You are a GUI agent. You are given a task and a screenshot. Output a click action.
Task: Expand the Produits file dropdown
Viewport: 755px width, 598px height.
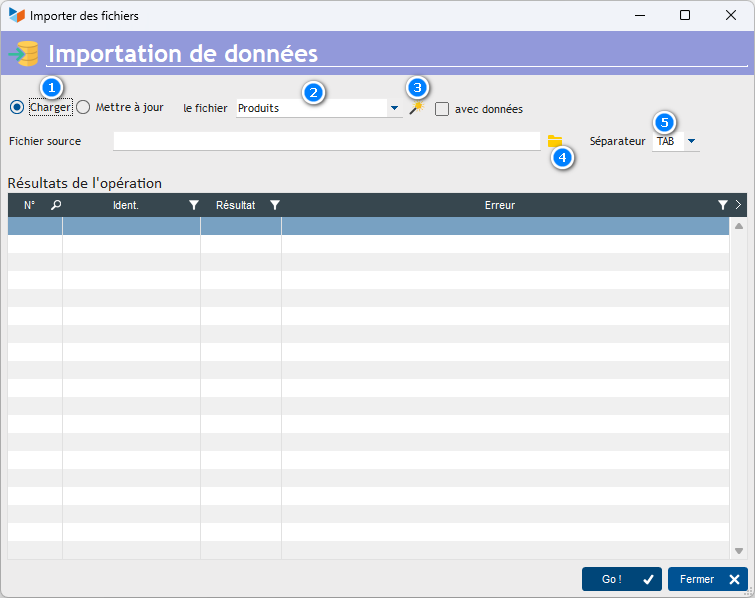[x=394, y=108]
